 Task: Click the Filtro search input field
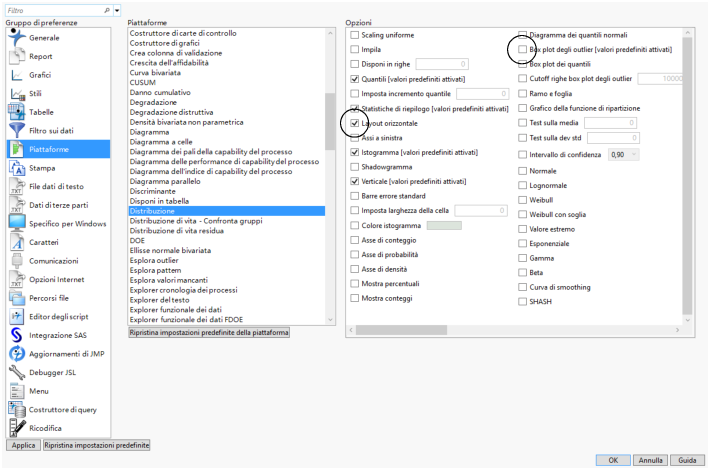click(55, 10)
